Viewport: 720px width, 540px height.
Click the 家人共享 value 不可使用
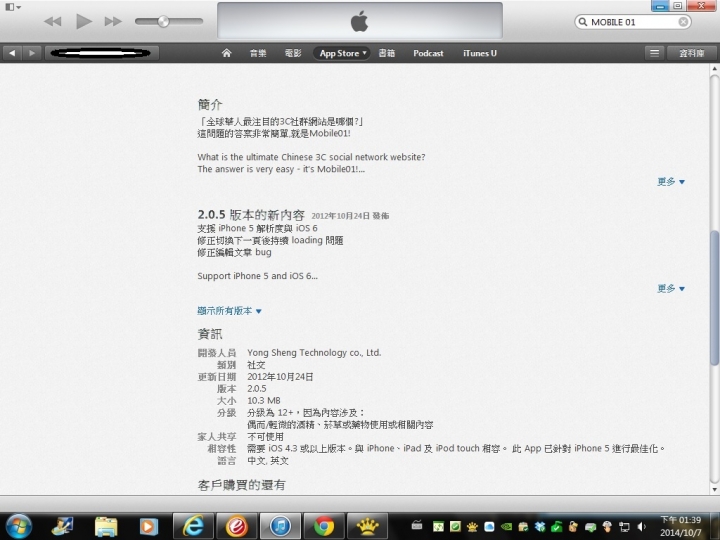[265, 437]
